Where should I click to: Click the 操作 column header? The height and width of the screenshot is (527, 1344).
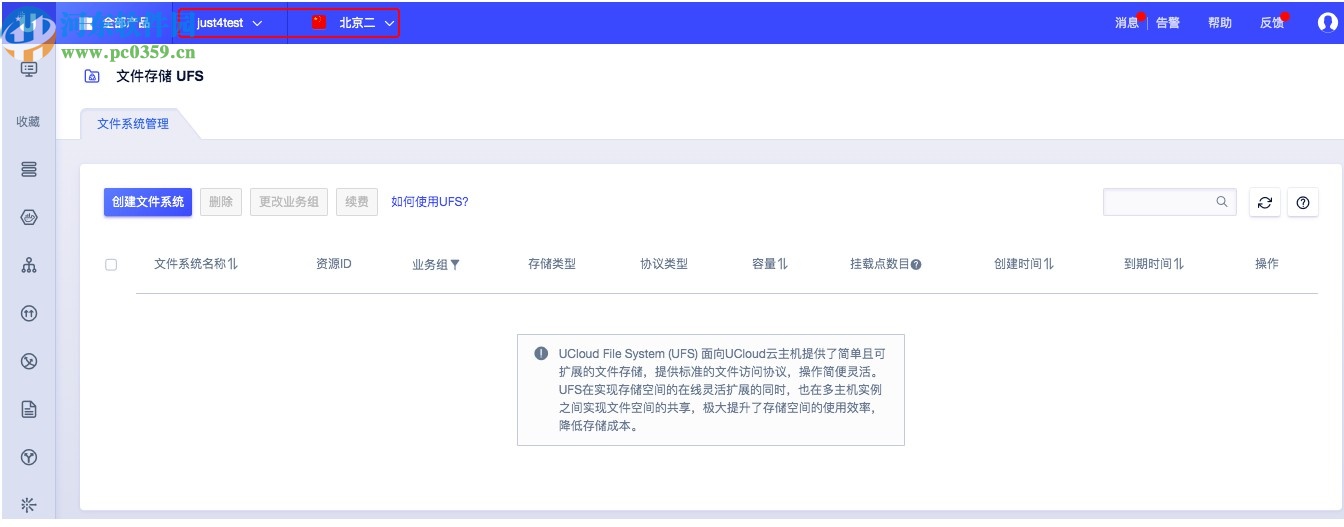[1267, 264]
